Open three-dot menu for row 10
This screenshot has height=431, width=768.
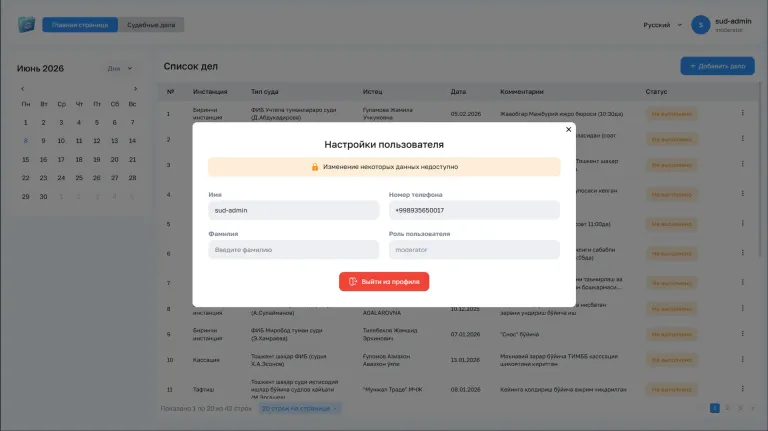[743, 359]
